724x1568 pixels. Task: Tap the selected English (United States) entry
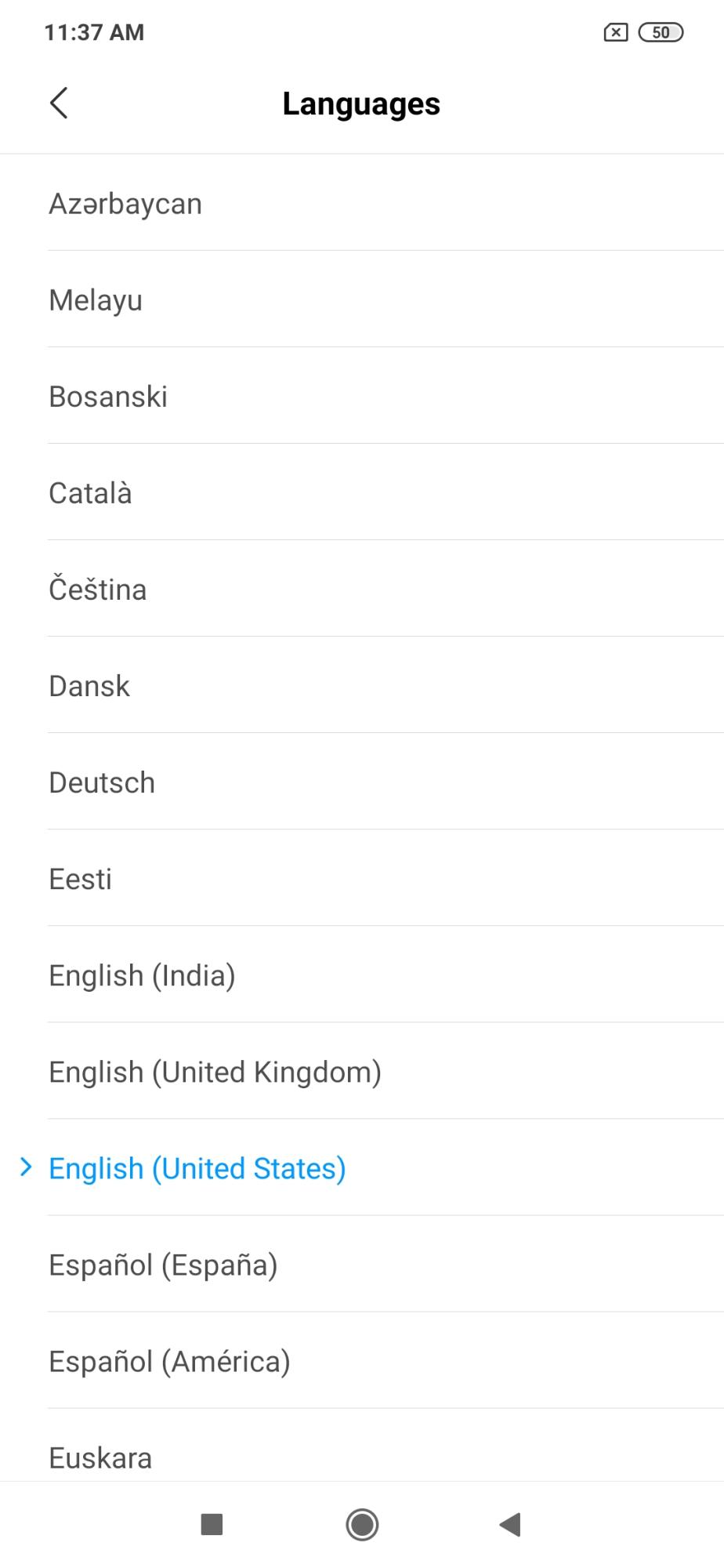pyautogui.click(x=197, y=1168)
